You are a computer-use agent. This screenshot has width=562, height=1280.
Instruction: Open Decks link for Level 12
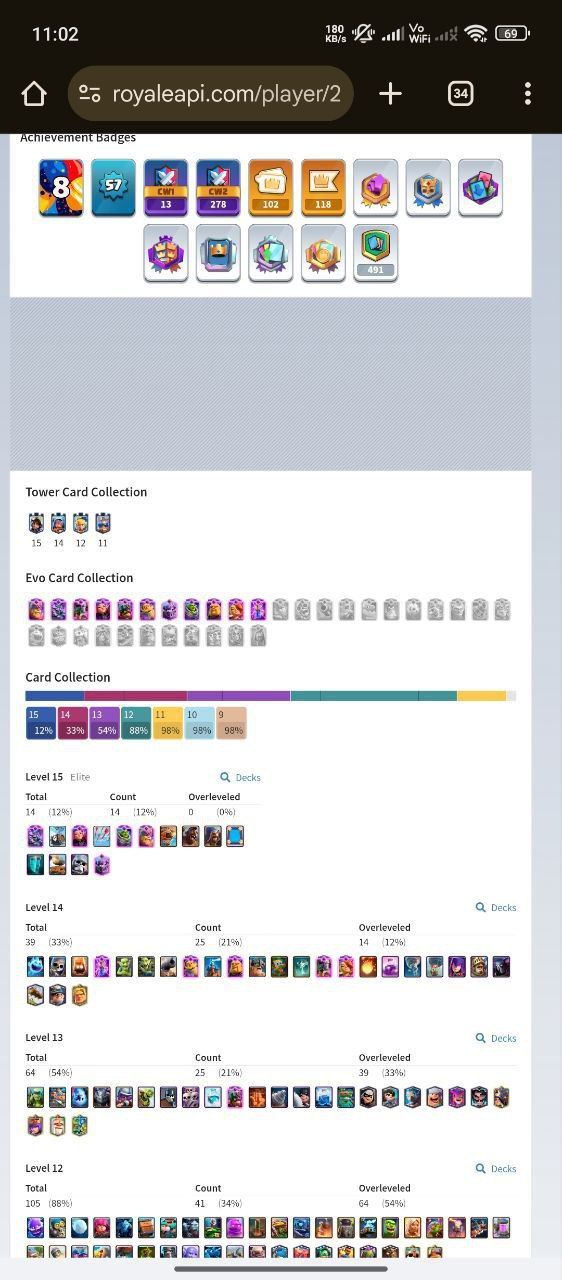[x=496, y=1168]
